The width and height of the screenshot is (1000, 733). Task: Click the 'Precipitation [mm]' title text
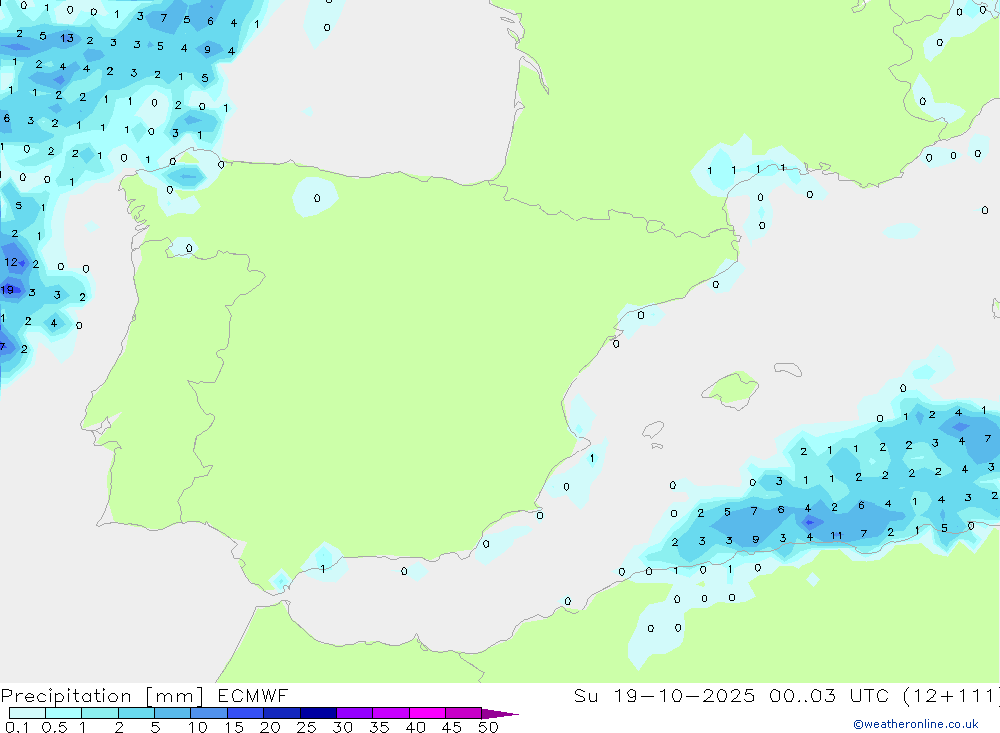102,696
